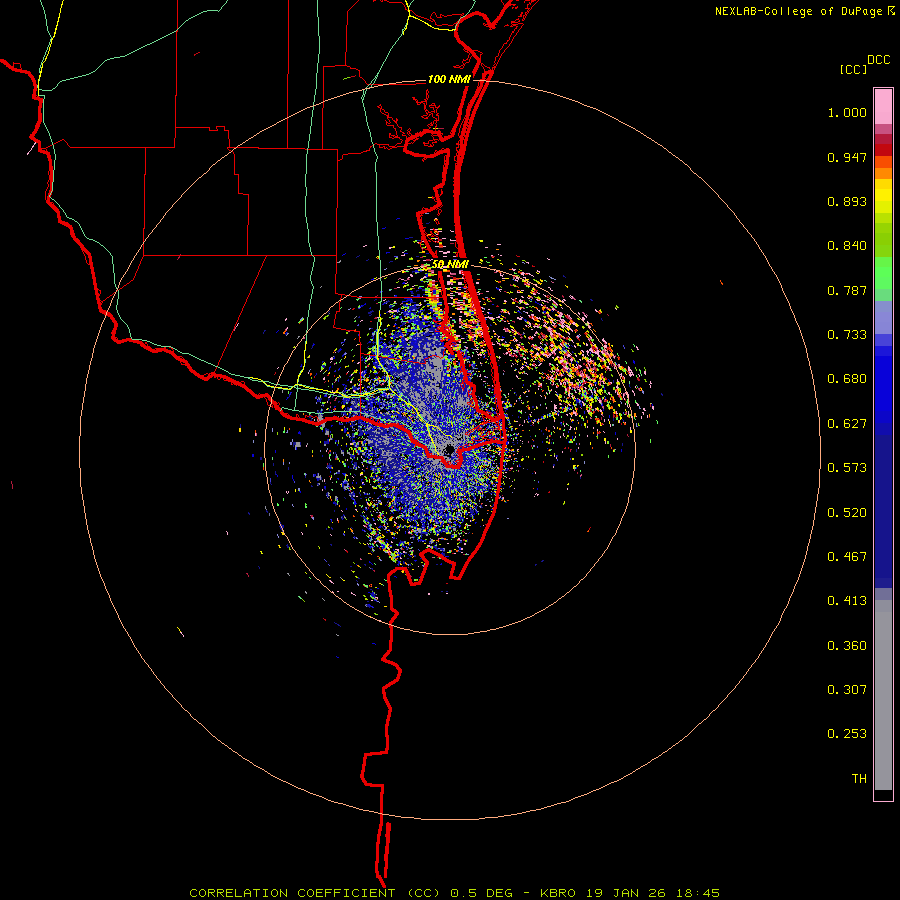Click the Correlation Coefficient caption at bottom

(x=454, y=893)
